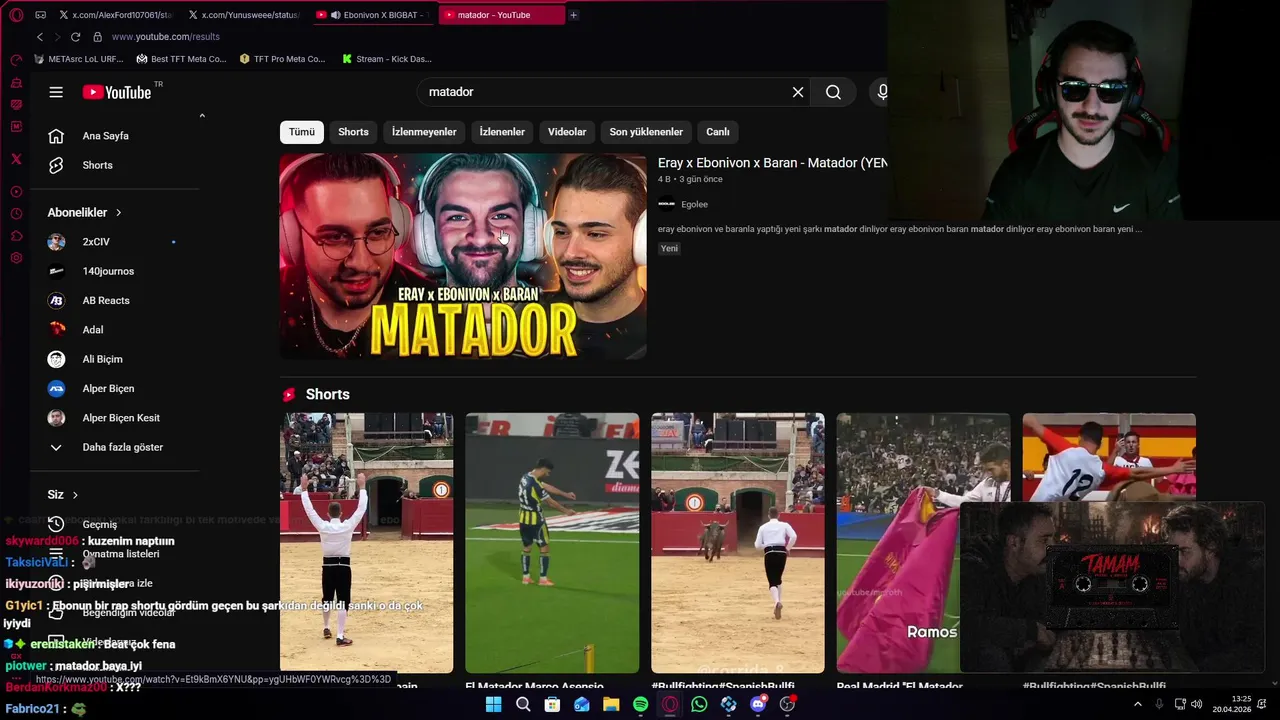This screenshot has height=720, width=1280.
Task: Select the İzlenmeyenler filter chip
Action: (x=424, y=132)
